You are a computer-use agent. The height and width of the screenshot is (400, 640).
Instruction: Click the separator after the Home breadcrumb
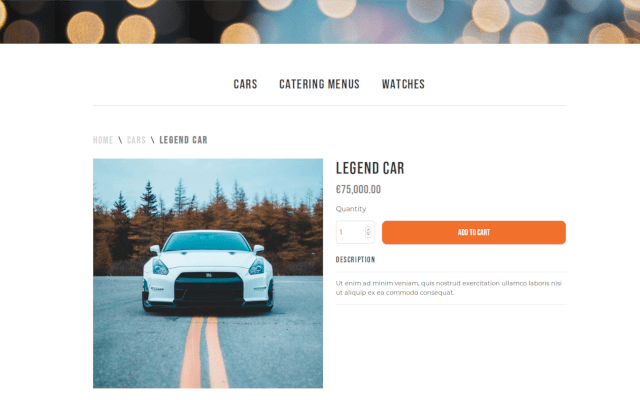[120, 140]
